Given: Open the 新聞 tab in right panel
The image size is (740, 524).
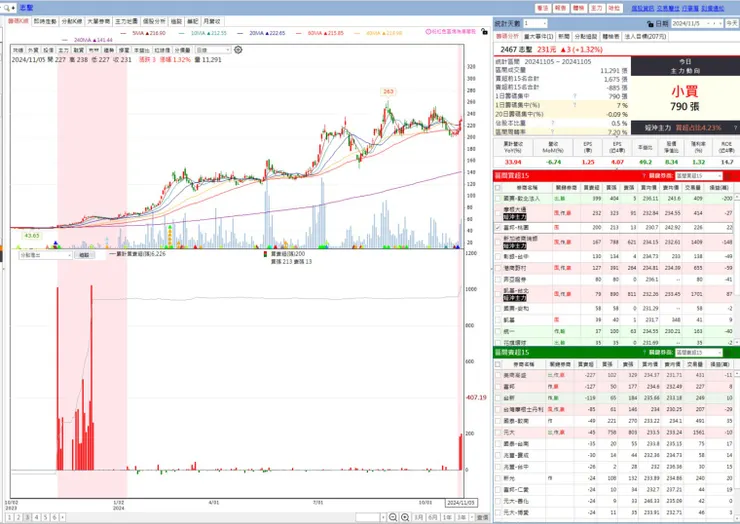Looking at the screenshot, I should click(563, 36).
